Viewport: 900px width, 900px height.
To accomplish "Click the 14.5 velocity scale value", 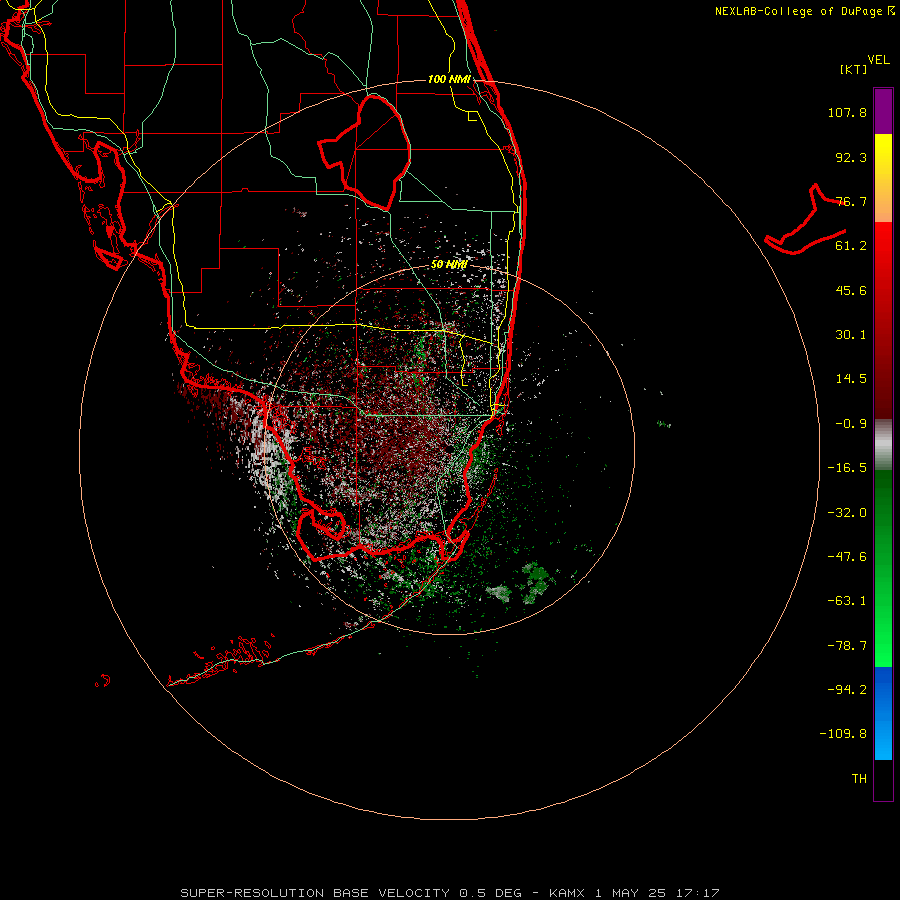I will tap(851, 379).
